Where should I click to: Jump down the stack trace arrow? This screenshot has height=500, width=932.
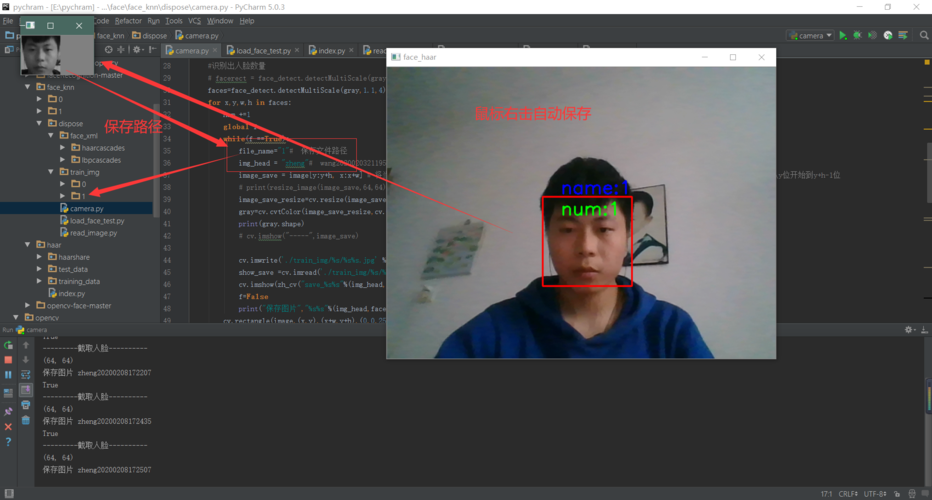[26, 360]
